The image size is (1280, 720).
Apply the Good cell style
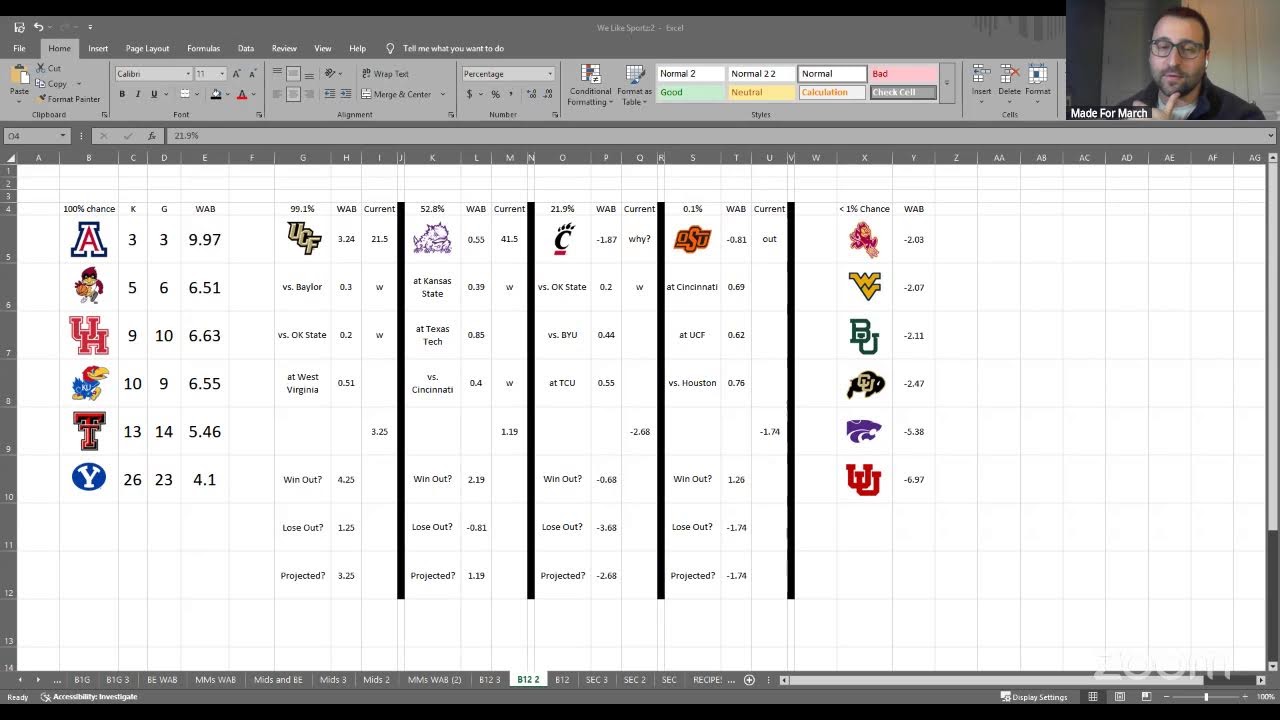(x=691, y=92)
